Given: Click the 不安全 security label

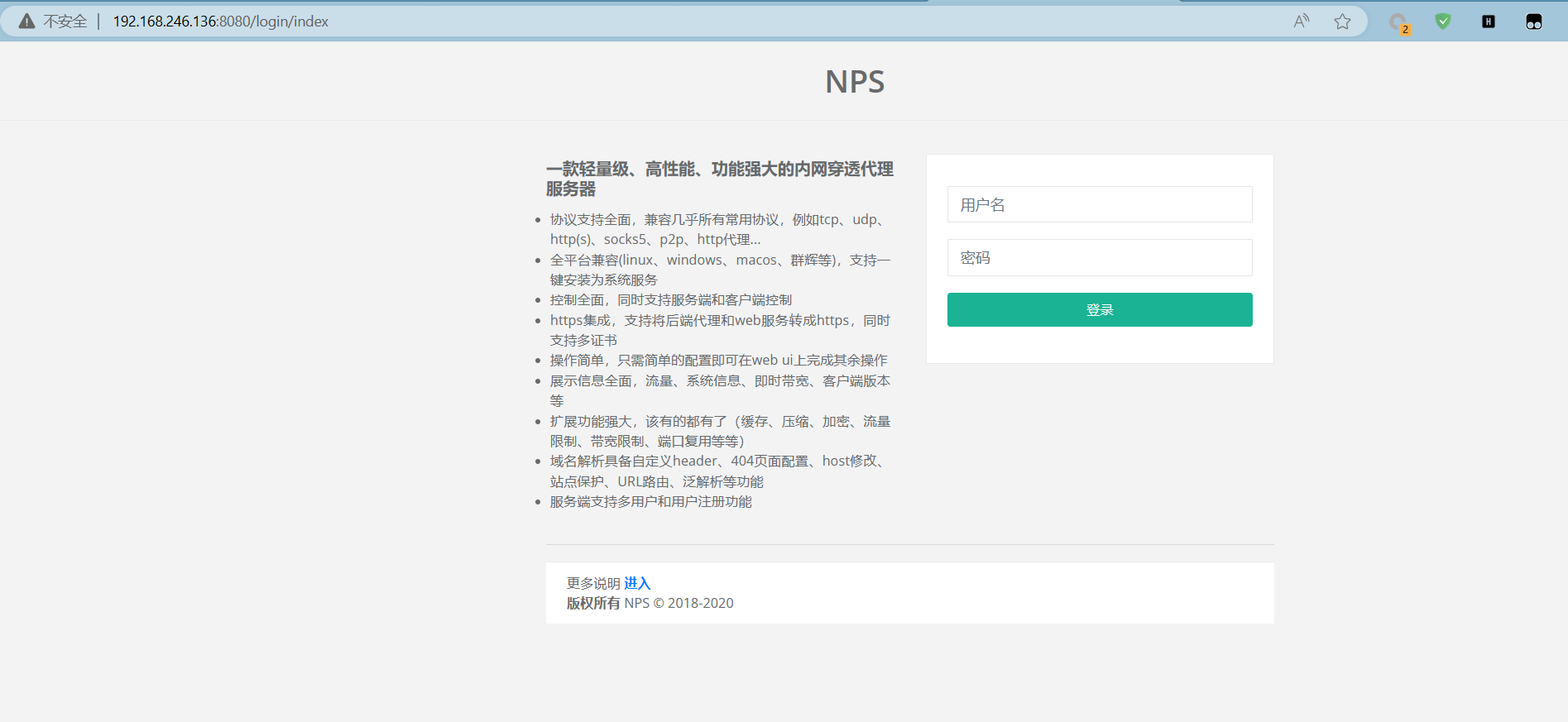Looking at the screenshot, I should (65, 22).
